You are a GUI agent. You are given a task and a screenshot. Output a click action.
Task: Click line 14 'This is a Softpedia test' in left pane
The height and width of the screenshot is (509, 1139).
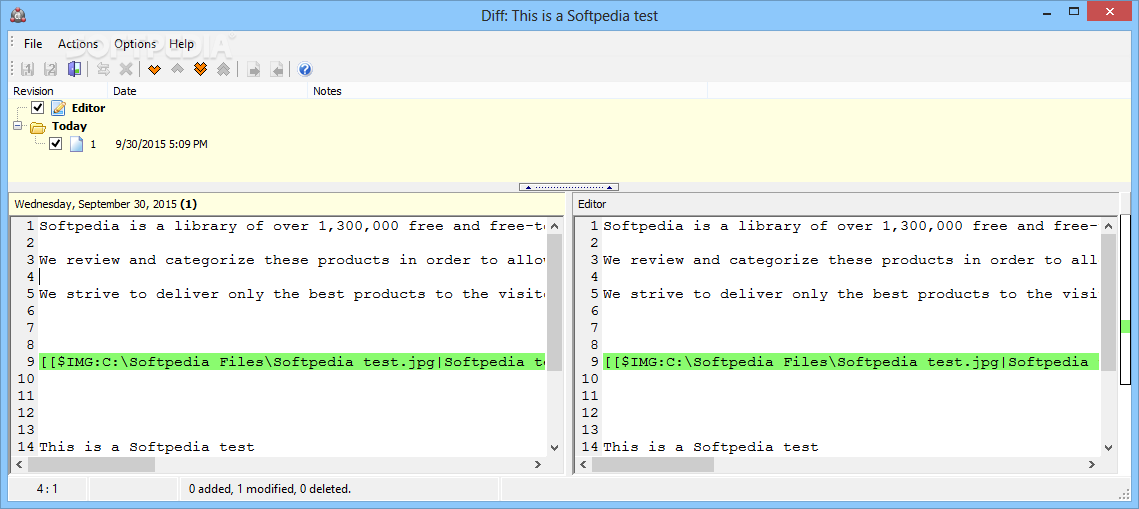(x=147, y=447)
